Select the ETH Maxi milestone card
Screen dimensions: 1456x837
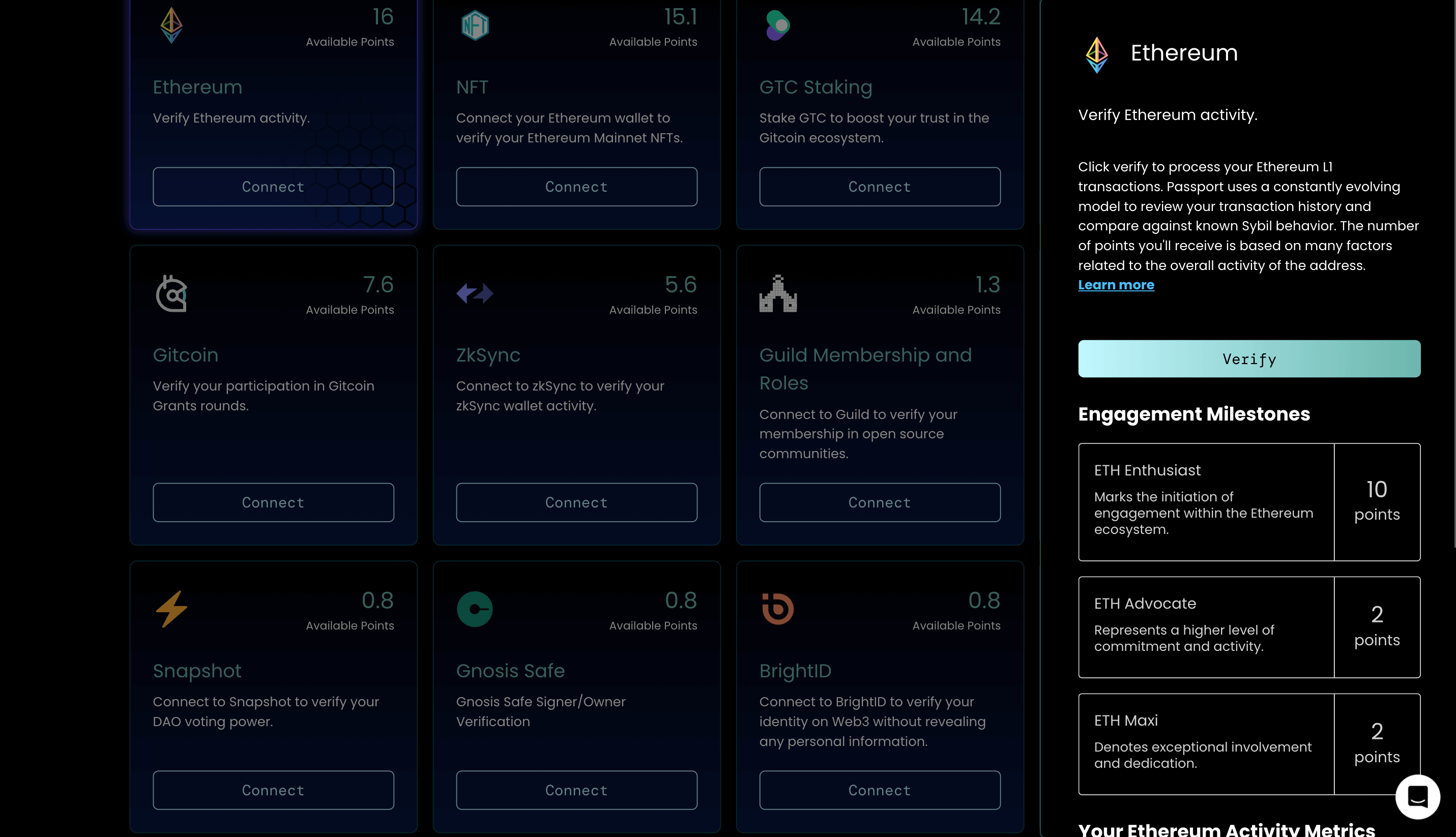(1249, 744)
